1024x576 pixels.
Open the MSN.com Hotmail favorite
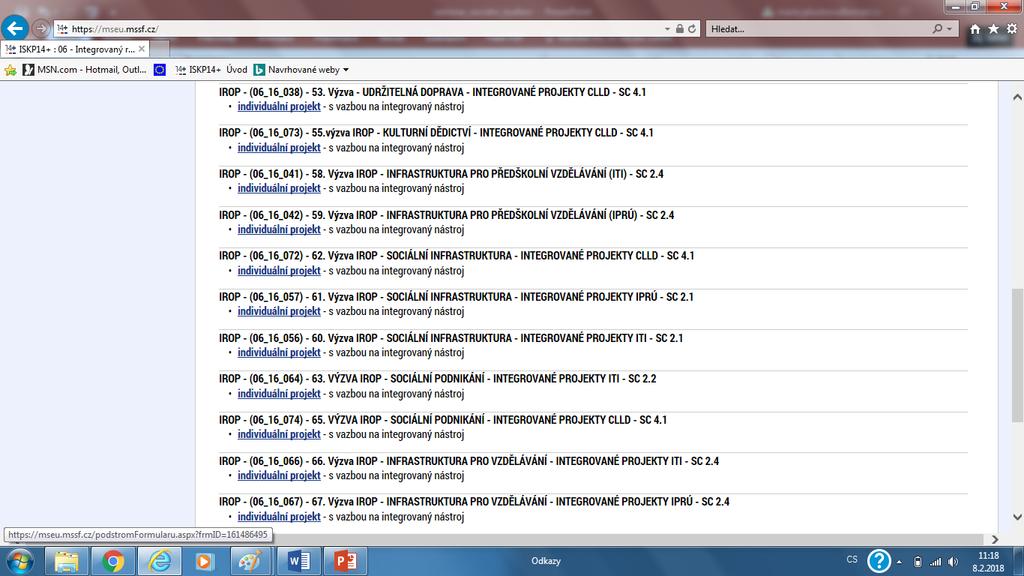pos(85,70)
